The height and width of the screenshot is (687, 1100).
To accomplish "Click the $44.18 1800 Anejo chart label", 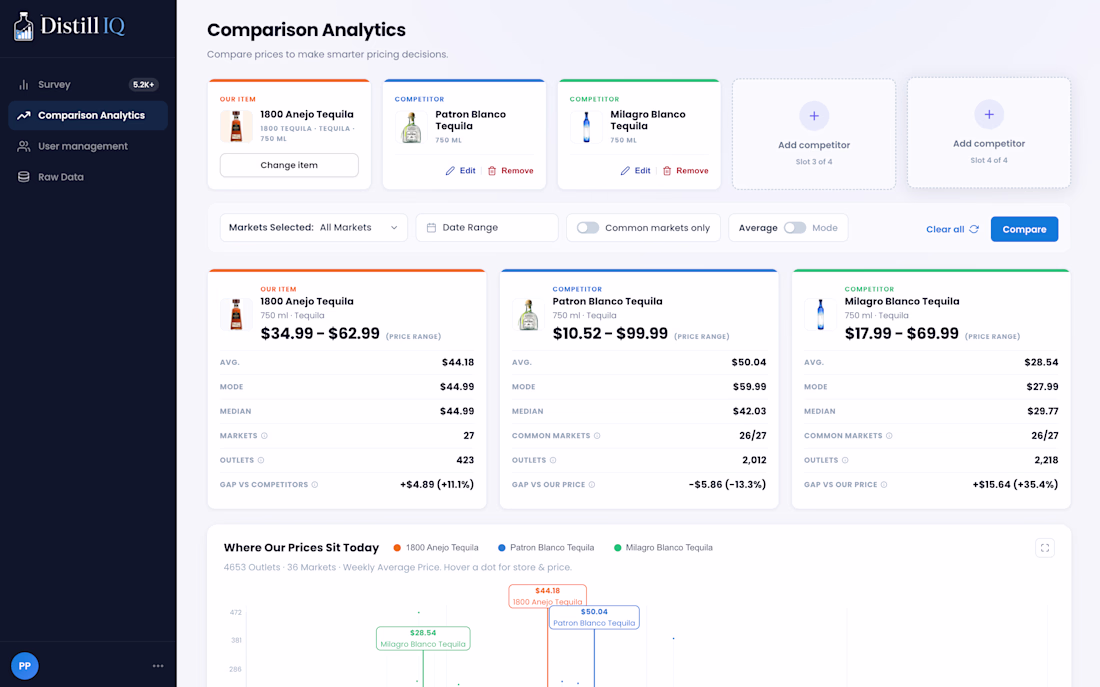I will [547, 596].
